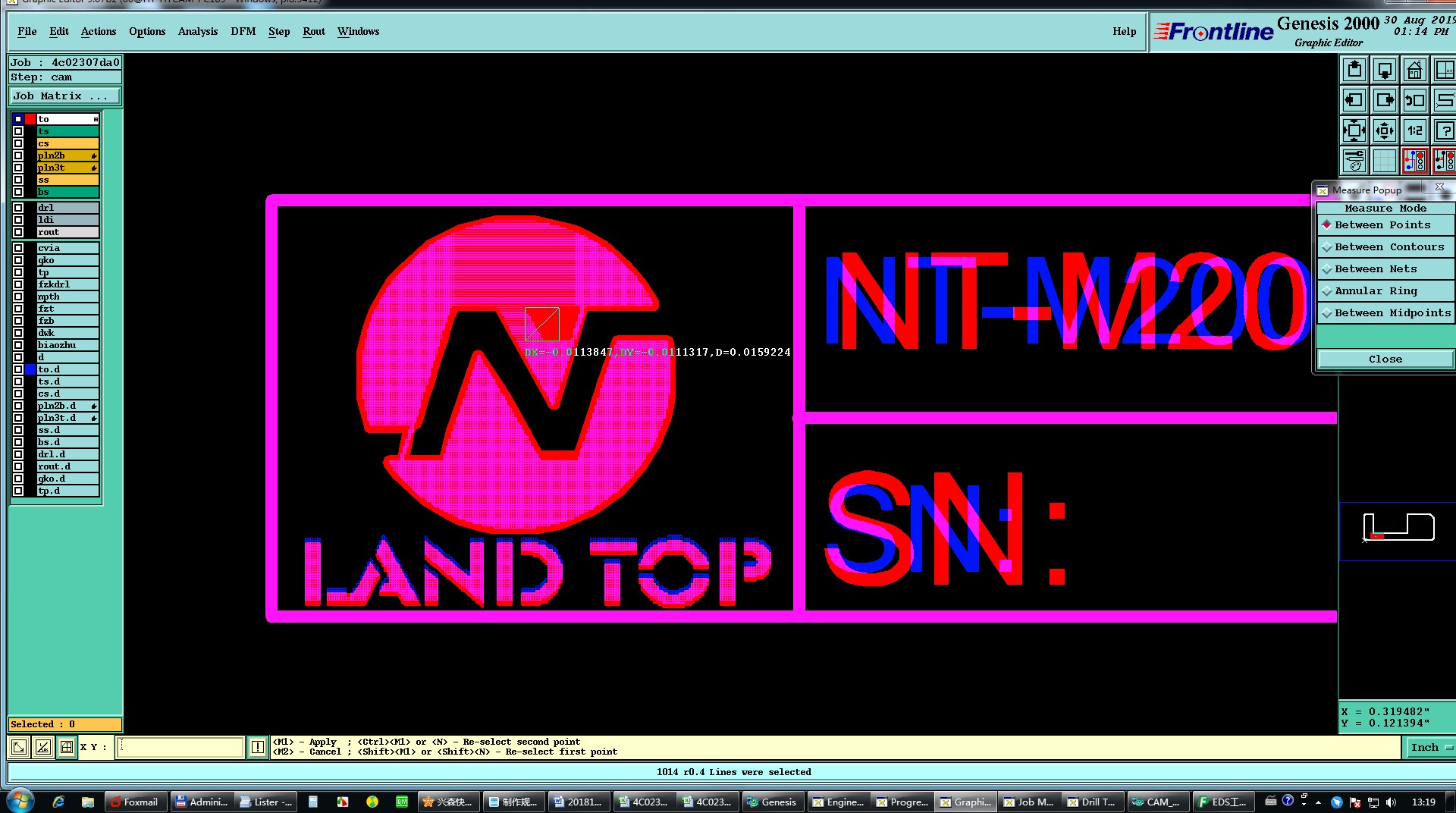
Task: Toggle visibility checkbox for layer to.d
Action: point(18,369)
